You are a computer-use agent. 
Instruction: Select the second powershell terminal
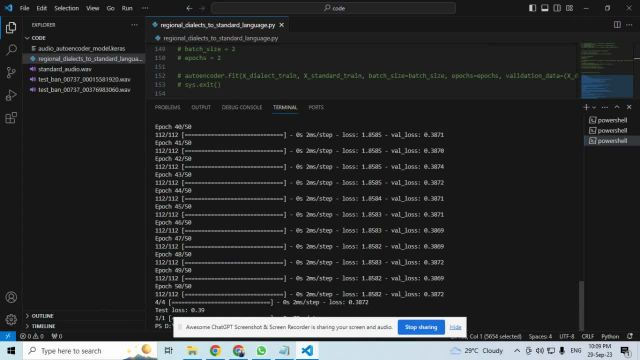pos(611,130)
